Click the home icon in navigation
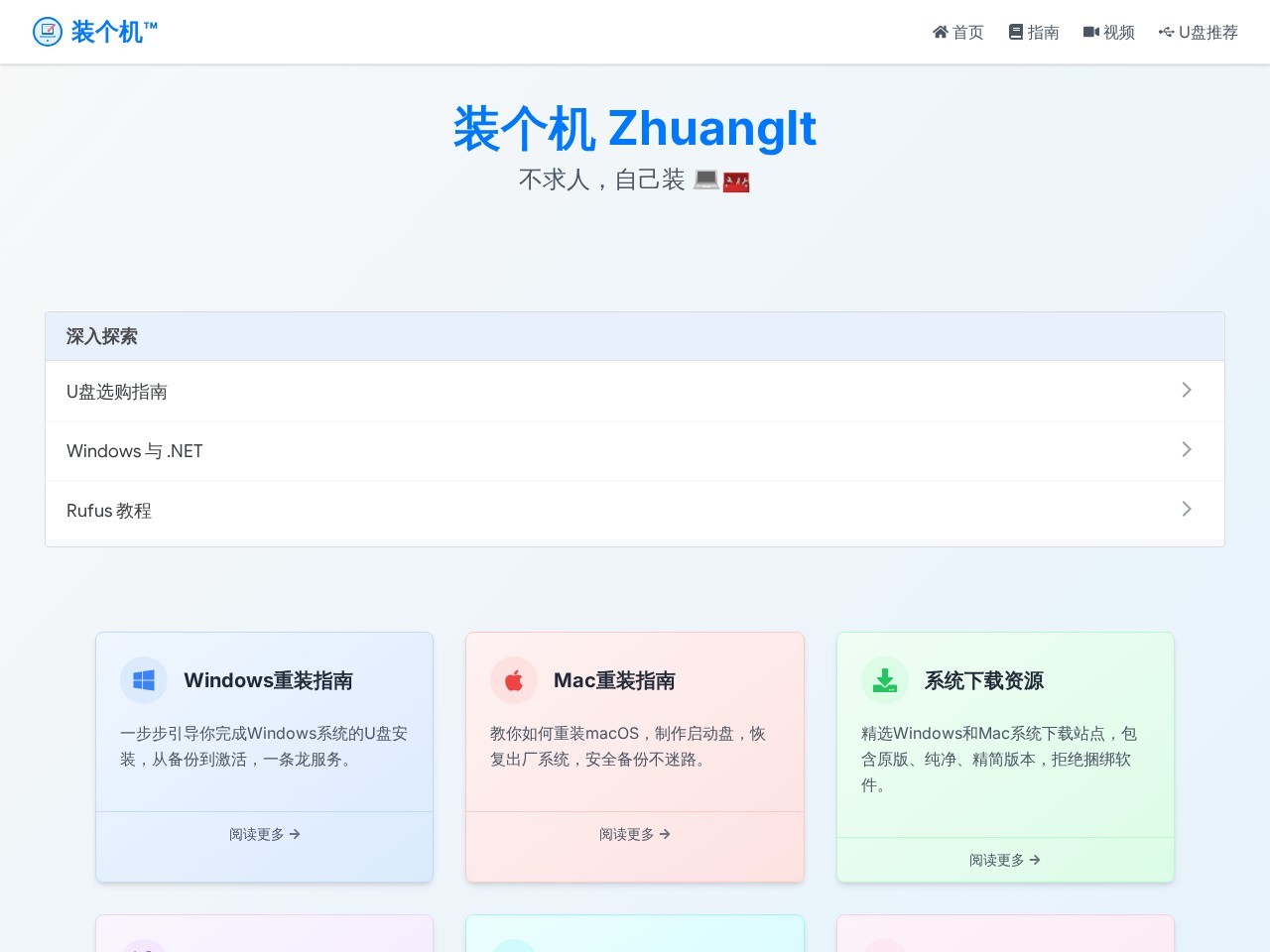Screen dimensions: 1270x952 940,32
